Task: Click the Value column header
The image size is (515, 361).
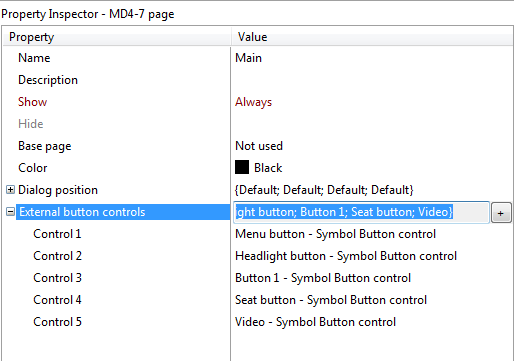Action: point(372,37)
